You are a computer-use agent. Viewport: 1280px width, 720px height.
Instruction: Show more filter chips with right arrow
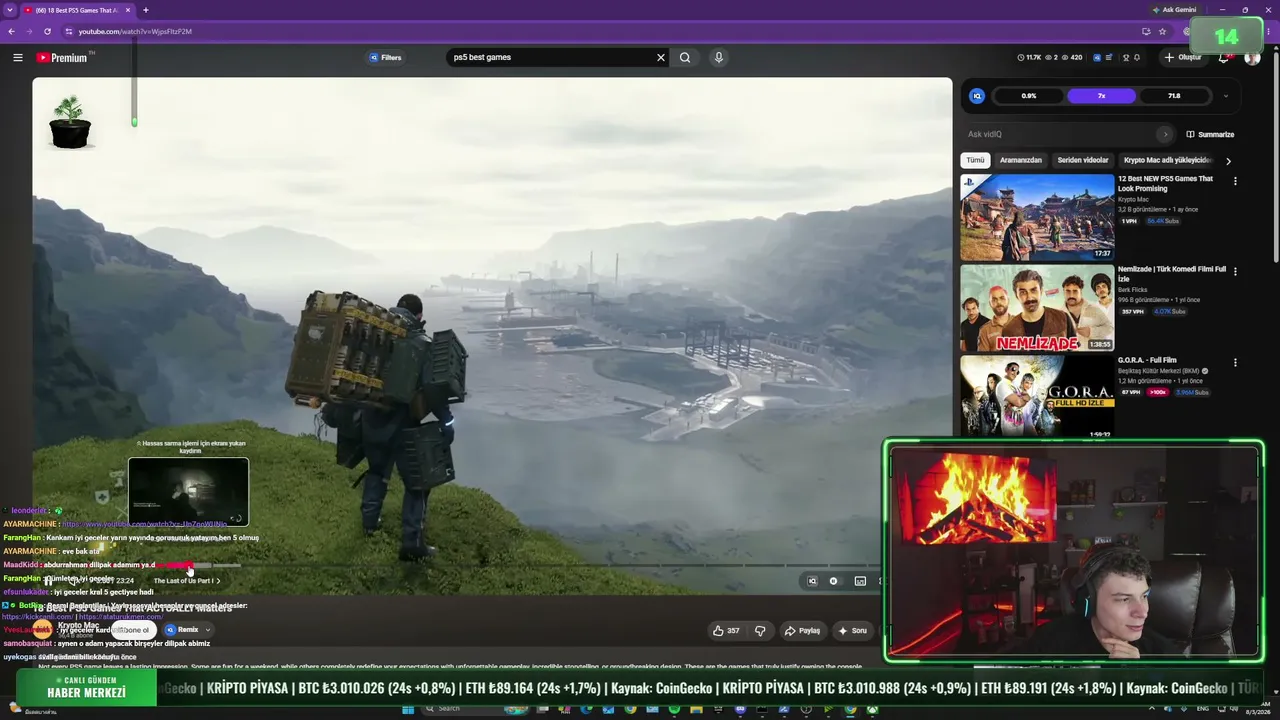(1228, 160)
